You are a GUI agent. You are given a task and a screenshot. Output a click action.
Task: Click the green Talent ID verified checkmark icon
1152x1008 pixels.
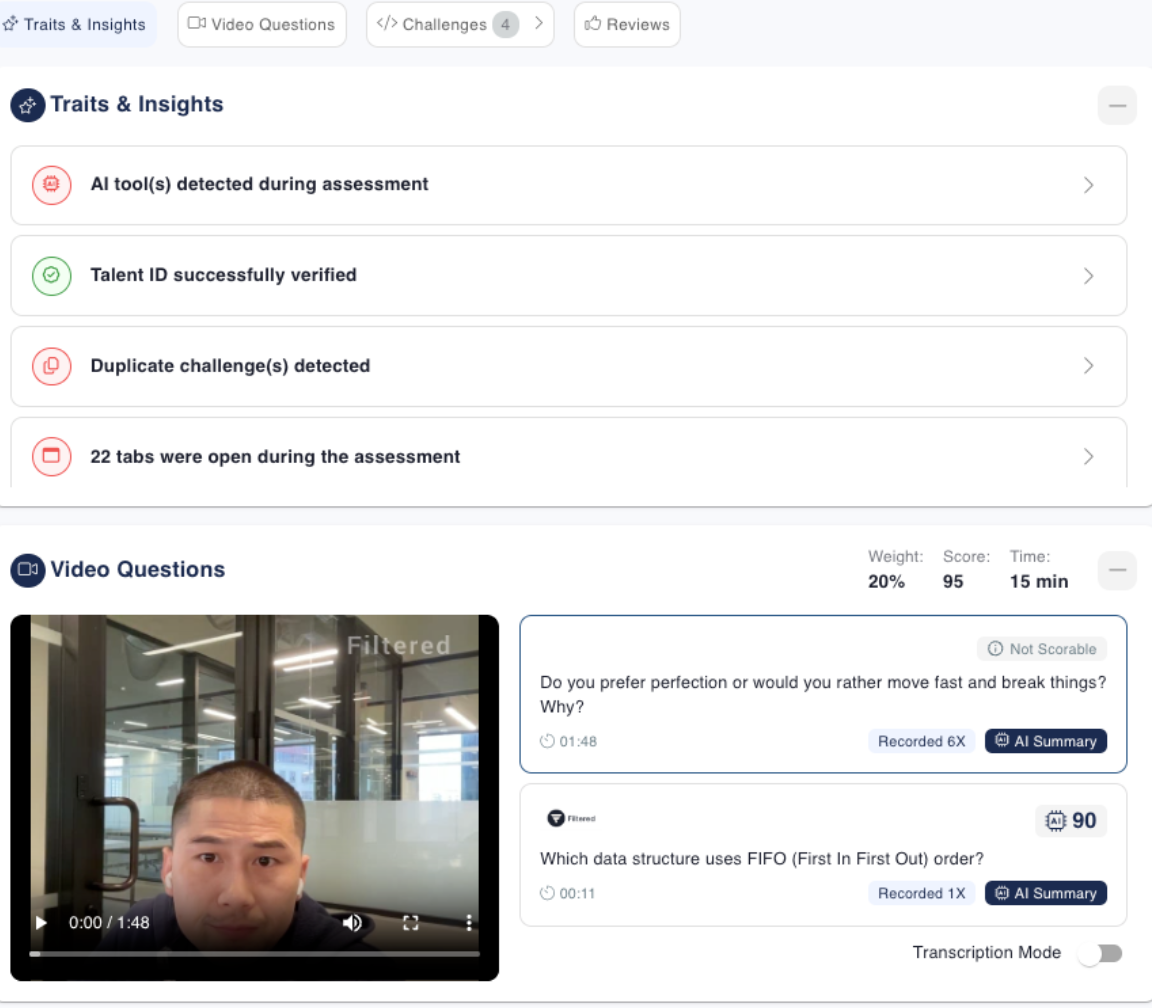(x=51, y=276)
